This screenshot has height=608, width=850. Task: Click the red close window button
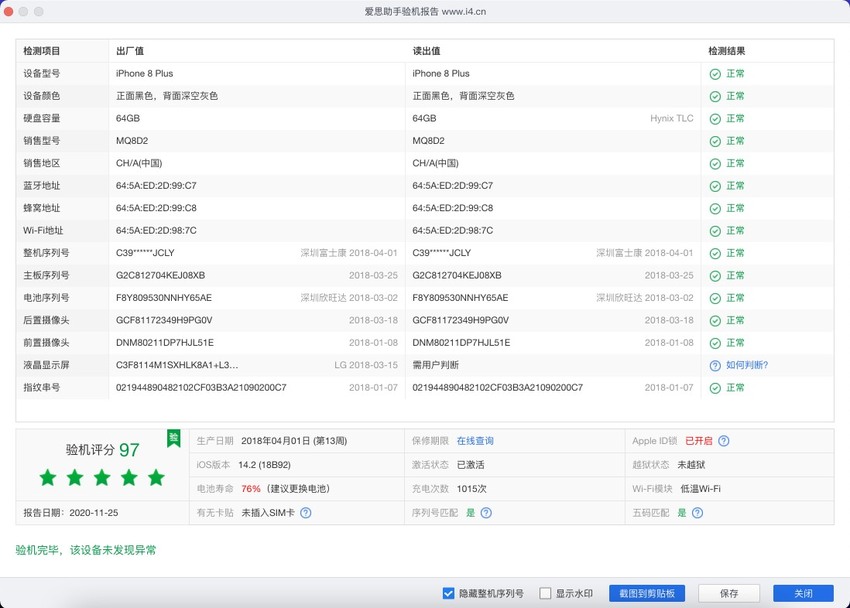point(8,11)
